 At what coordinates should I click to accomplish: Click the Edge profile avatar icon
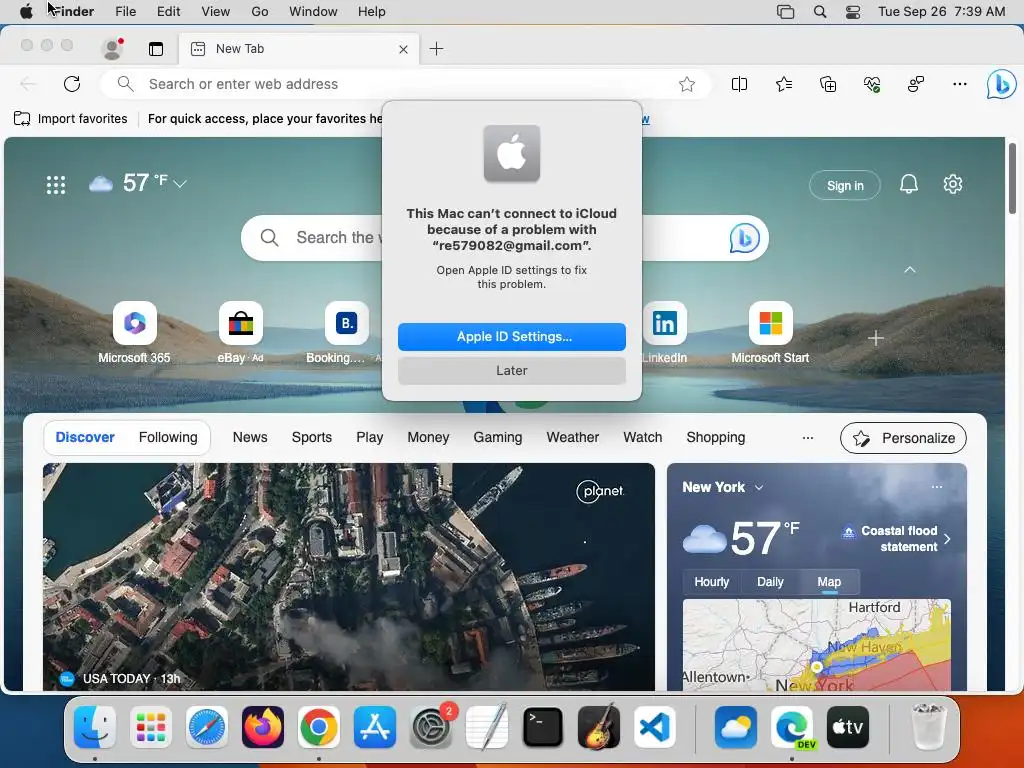click(x=112, y=48)
